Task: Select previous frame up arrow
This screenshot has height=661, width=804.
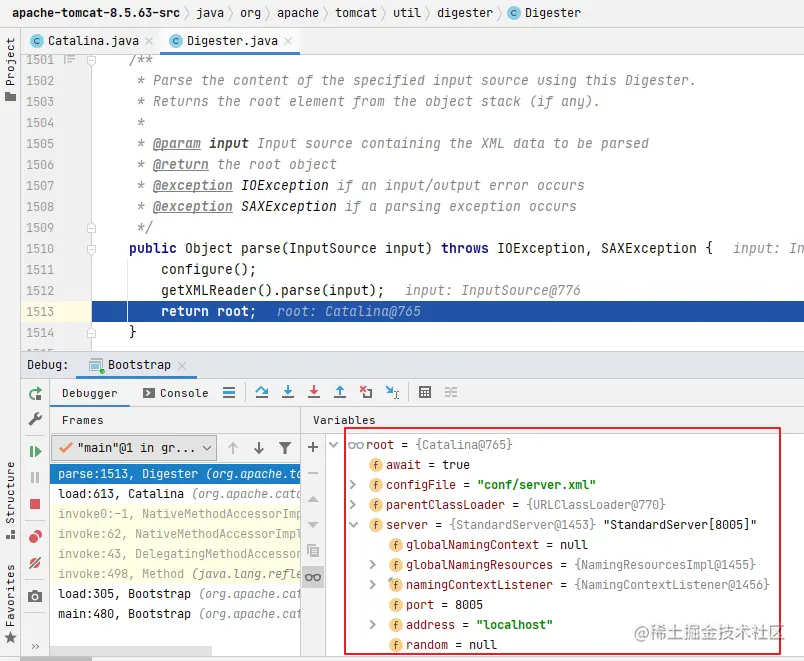Action: click(x=233, y=448)
